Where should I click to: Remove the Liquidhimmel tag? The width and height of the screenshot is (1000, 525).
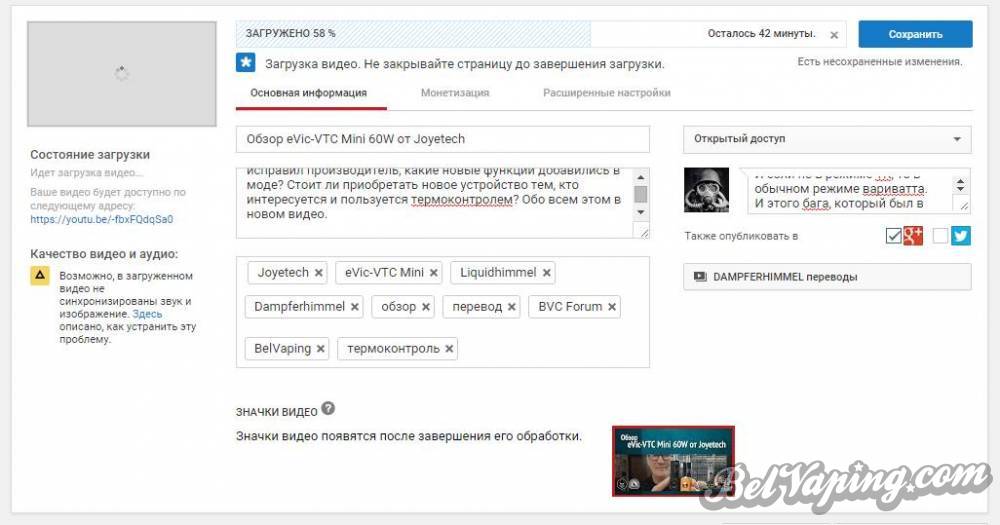(x=547, y=273)
